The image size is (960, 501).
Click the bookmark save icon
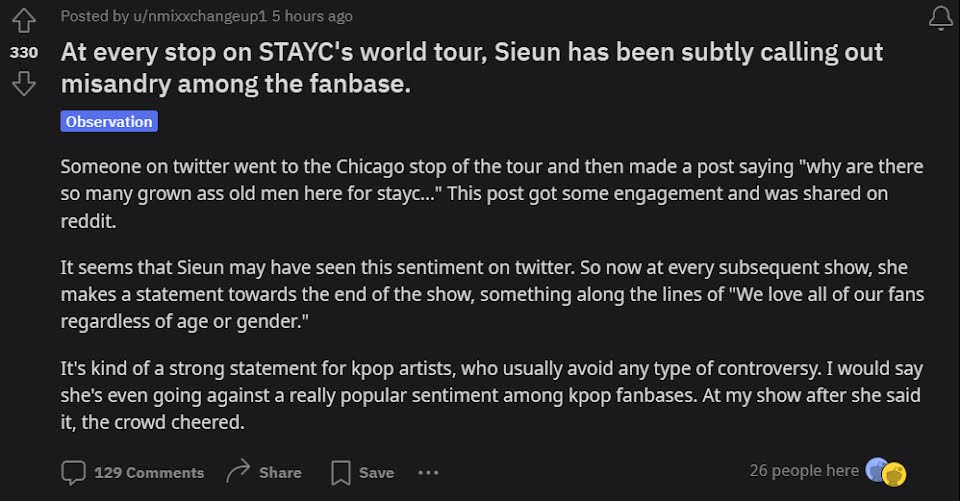pos(341,472)
